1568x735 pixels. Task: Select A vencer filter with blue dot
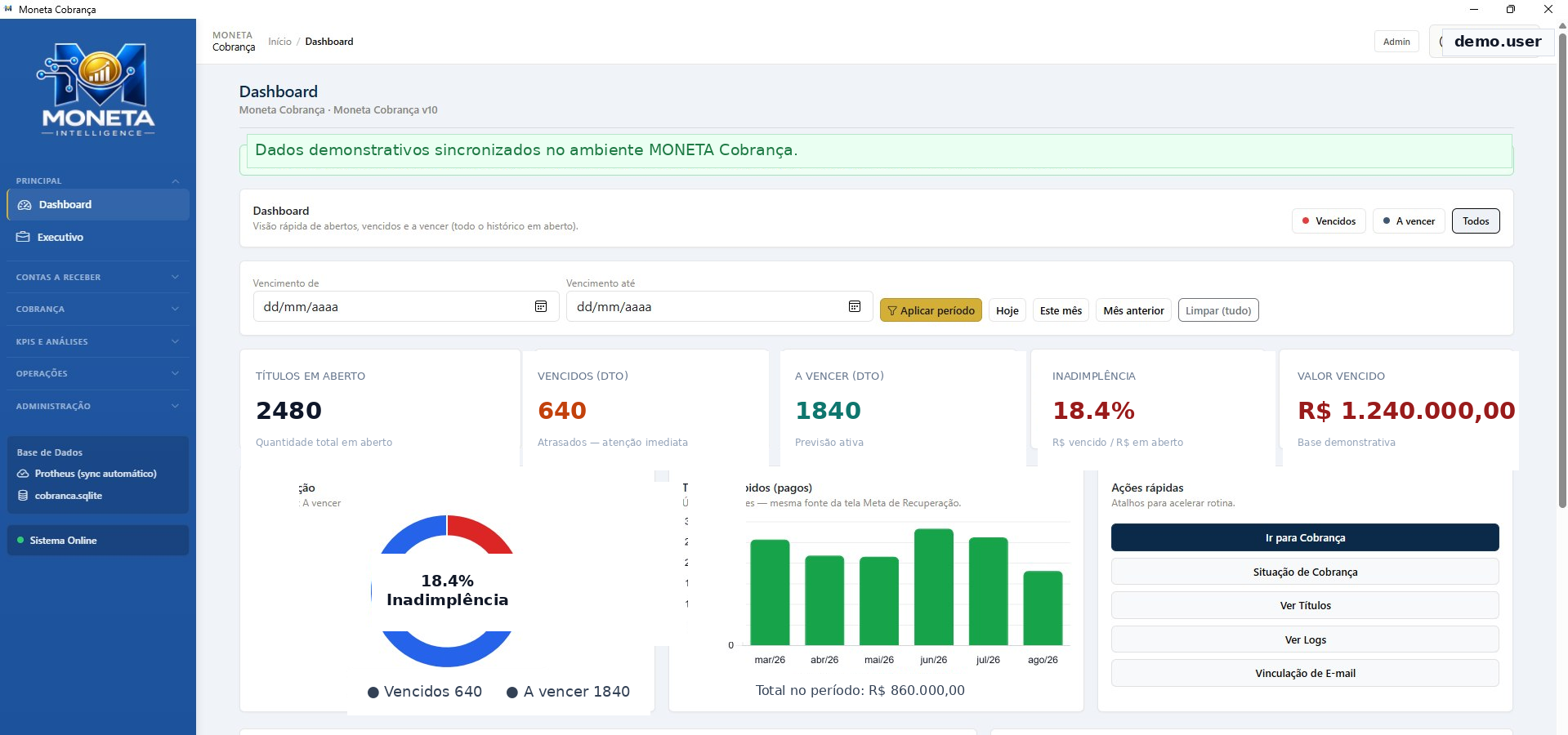click(1409, 221)
